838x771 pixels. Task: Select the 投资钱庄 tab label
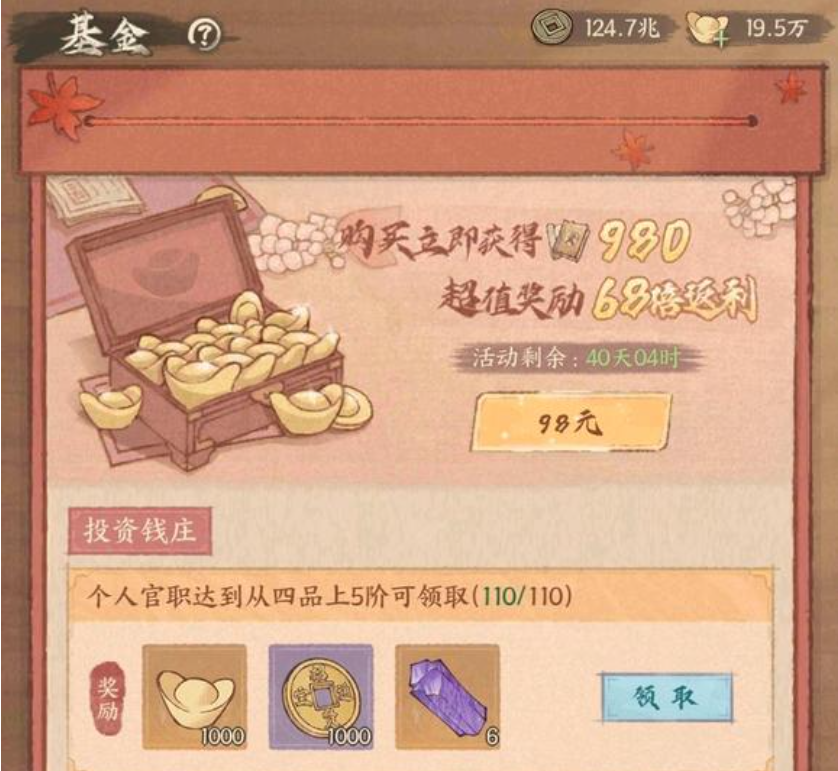pyautogui.click(x=139, y=531)
